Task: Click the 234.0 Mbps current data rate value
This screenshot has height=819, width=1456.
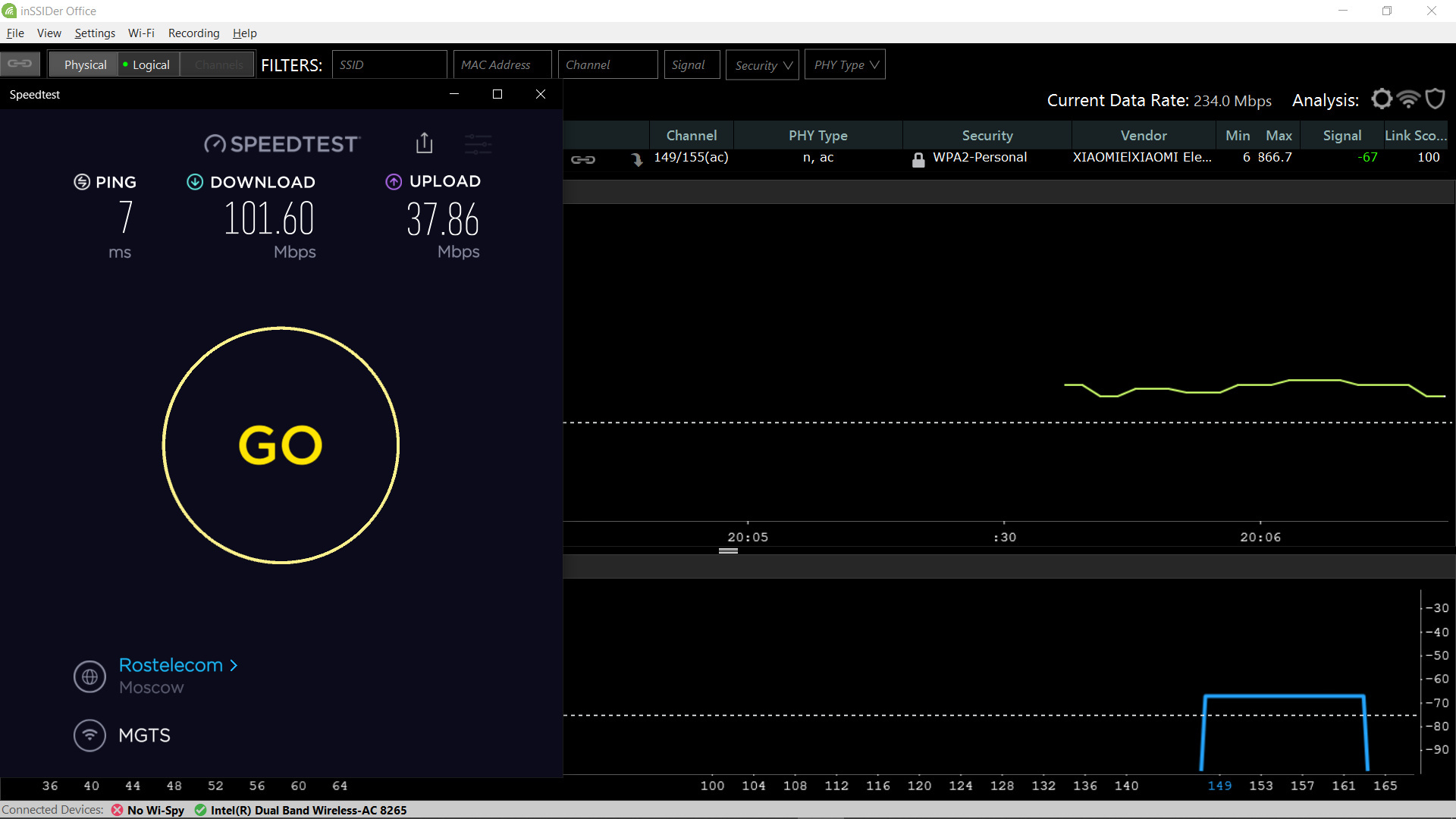Action: [1232, 101]
